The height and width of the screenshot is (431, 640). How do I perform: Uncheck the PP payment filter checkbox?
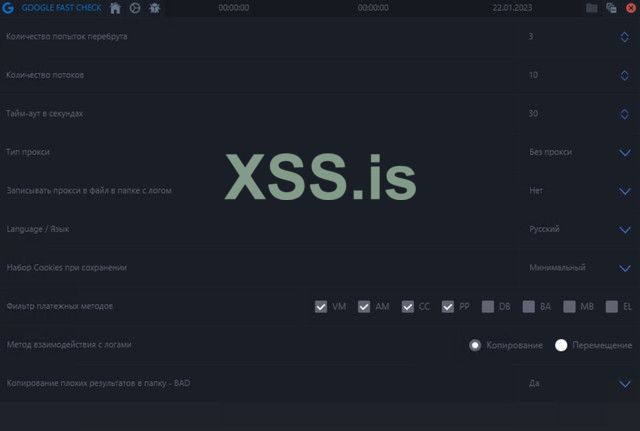pyautogui.click(x=448, y=307)
